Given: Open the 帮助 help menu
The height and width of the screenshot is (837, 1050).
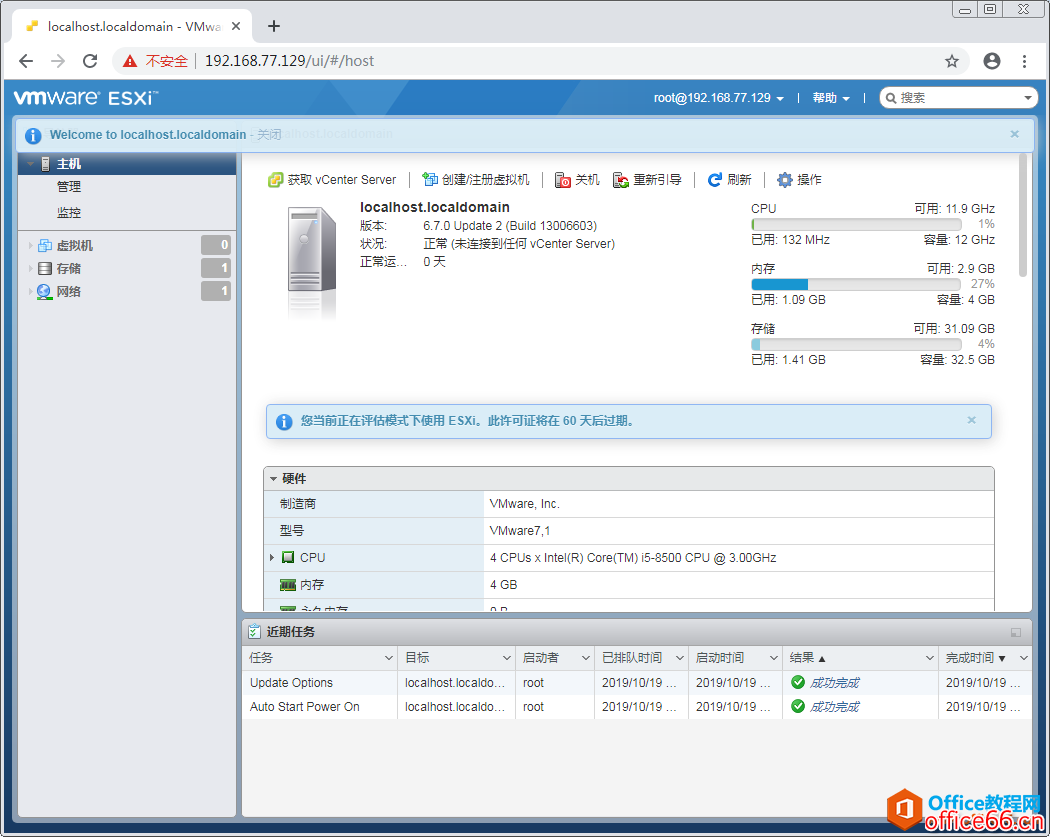Looking at the screenshot, I should click(x=831, y=98).
